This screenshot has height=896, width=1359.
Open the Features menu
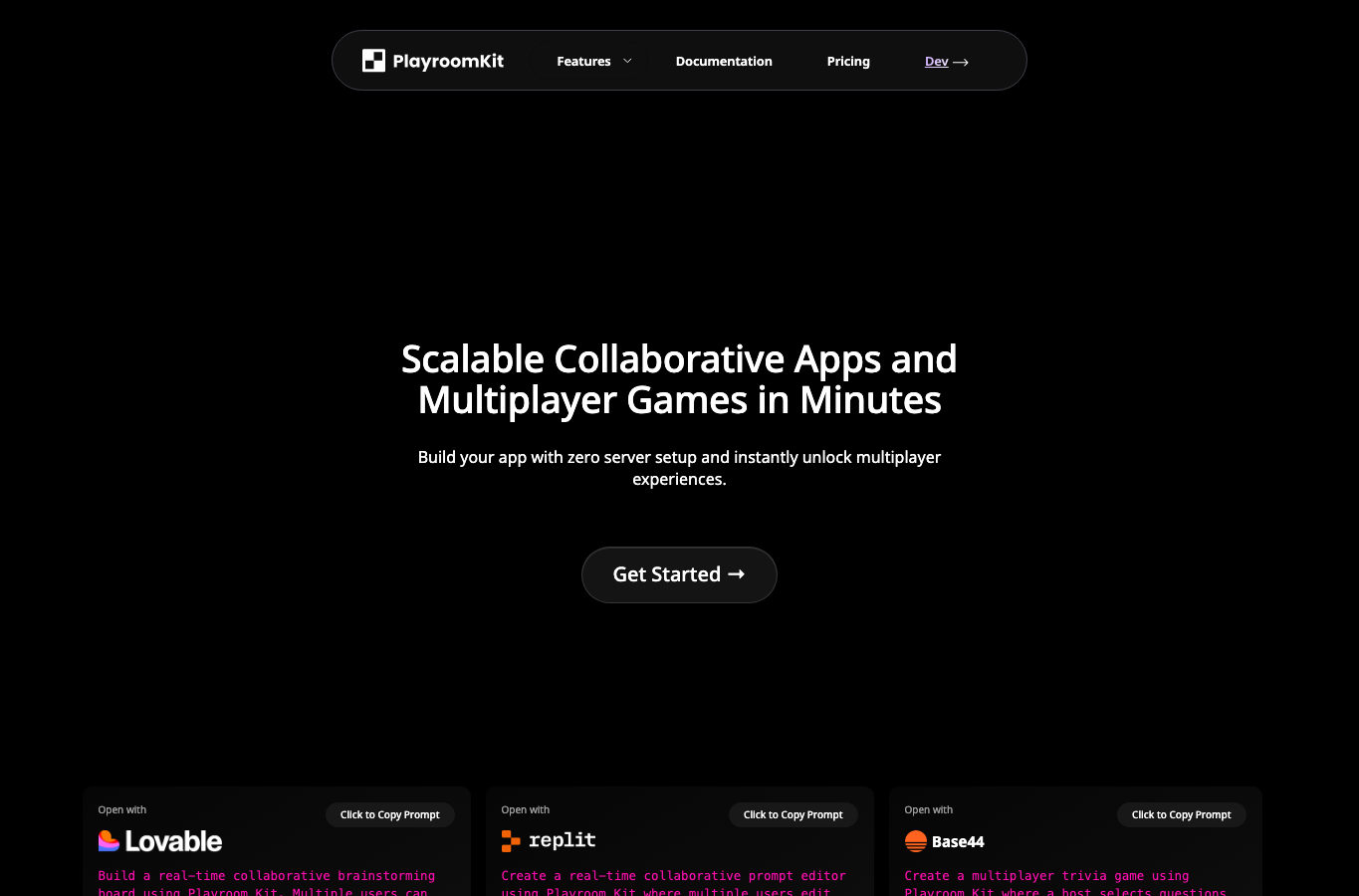[583, 61]
